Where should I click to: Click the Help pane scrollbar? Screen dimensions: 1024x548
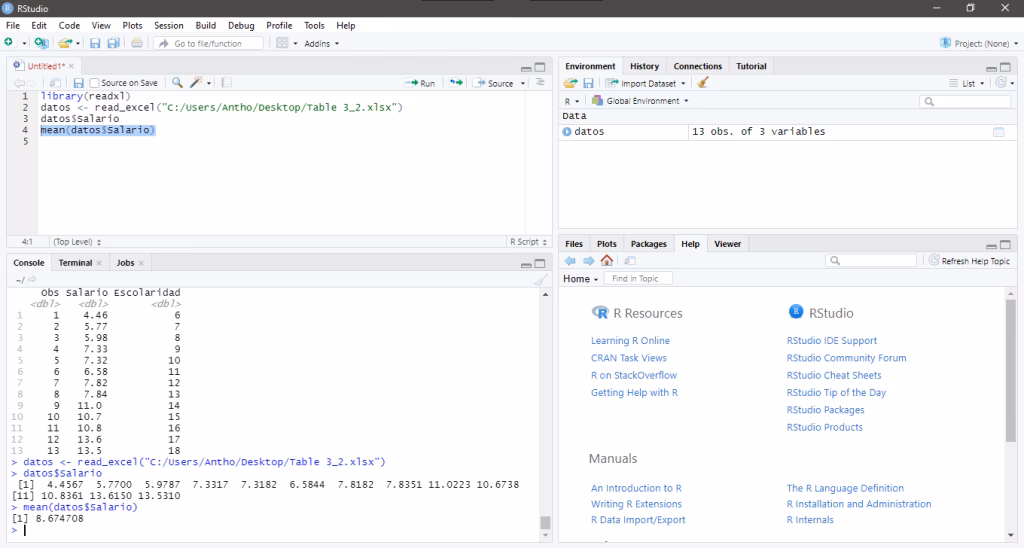(1011, 372)
